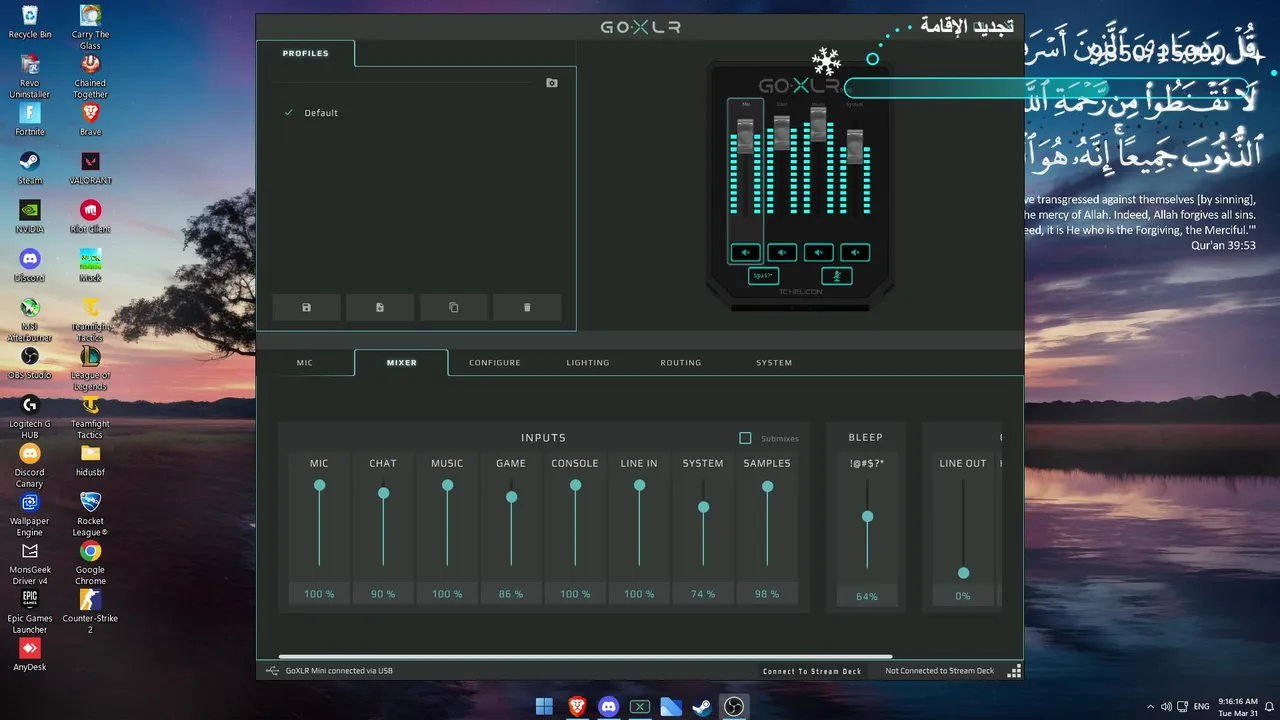The image size is (1280, 720).
Task: Click the Windows Start button
Action: pos(544,707)
